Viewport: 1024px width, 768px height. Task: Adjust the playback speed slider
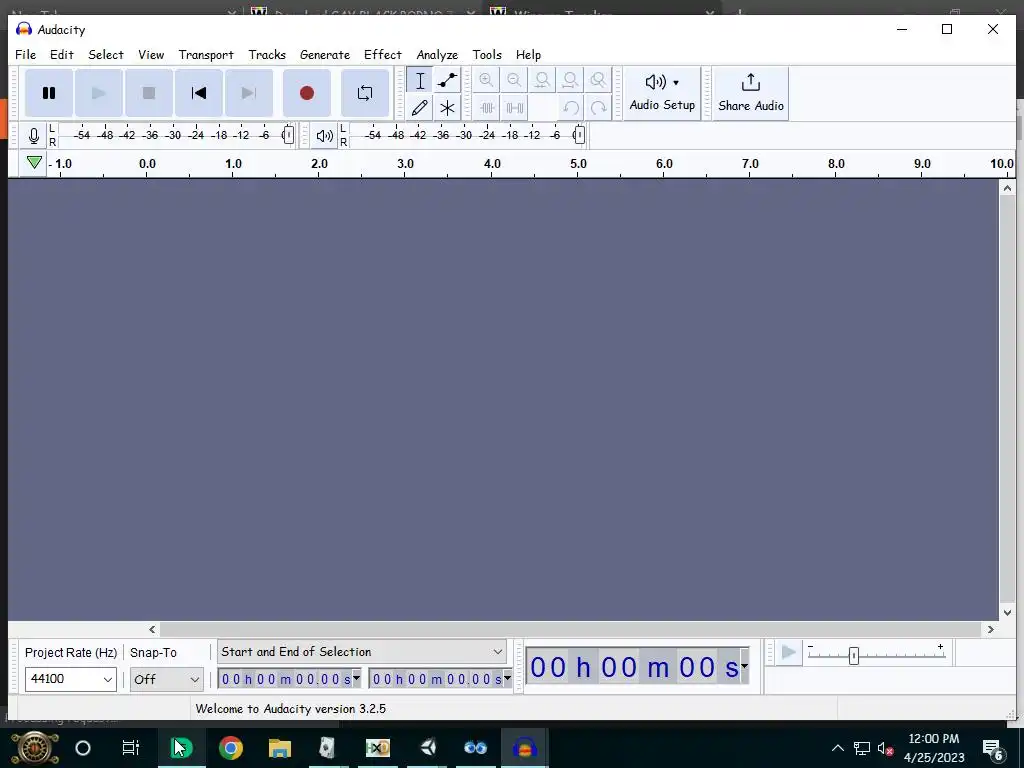[854, 656]
